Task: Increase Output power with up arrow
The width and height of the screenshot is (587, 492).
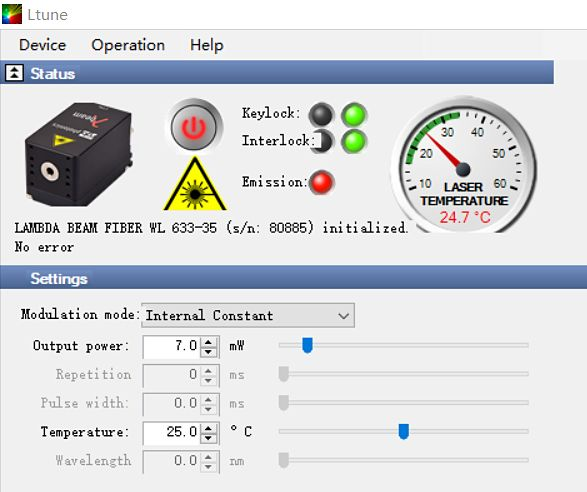Action: [209, 341]
